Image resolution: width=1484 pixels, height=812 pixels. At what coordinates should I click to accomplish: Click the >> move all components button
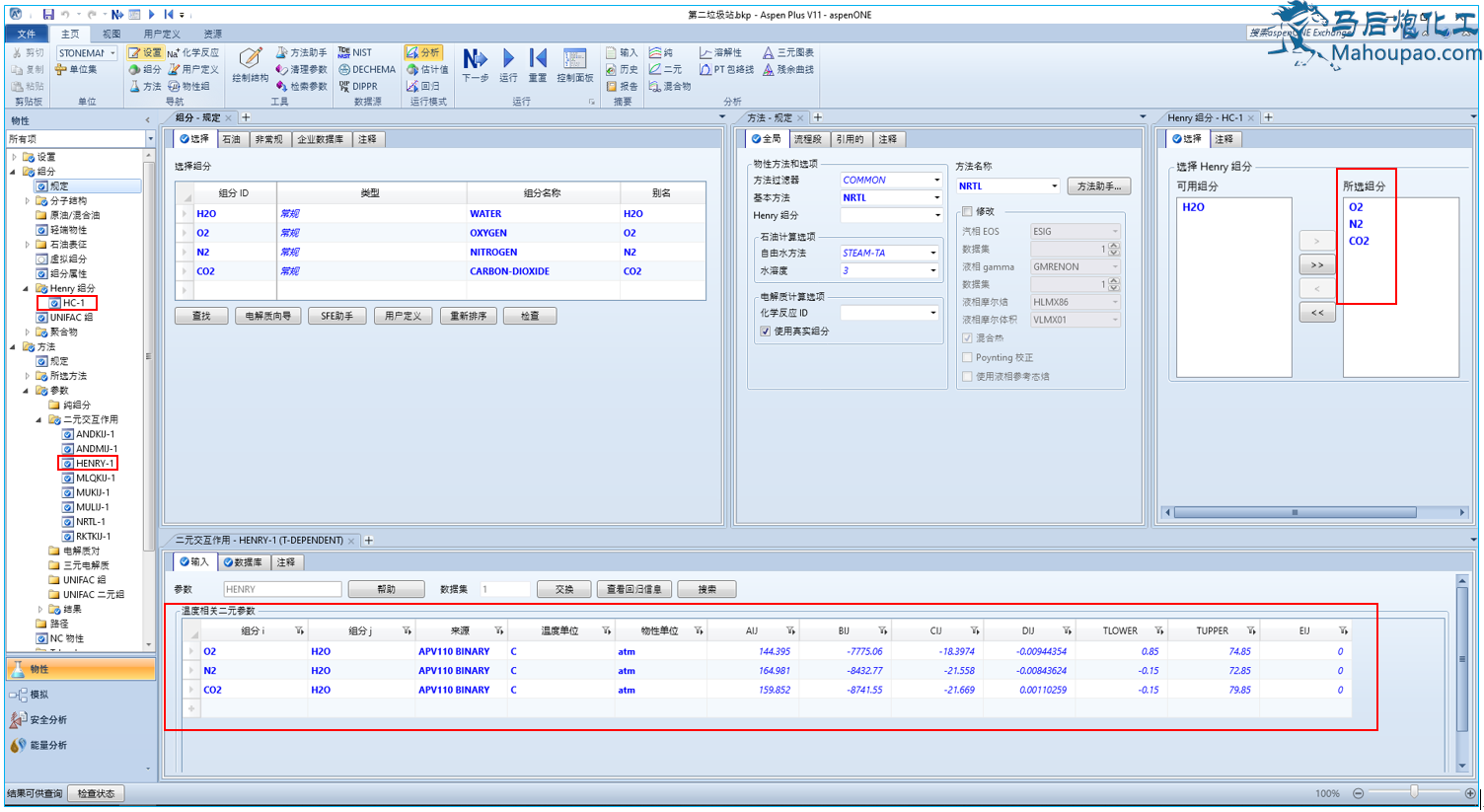pyautogui.click(x=1317, y=265)
